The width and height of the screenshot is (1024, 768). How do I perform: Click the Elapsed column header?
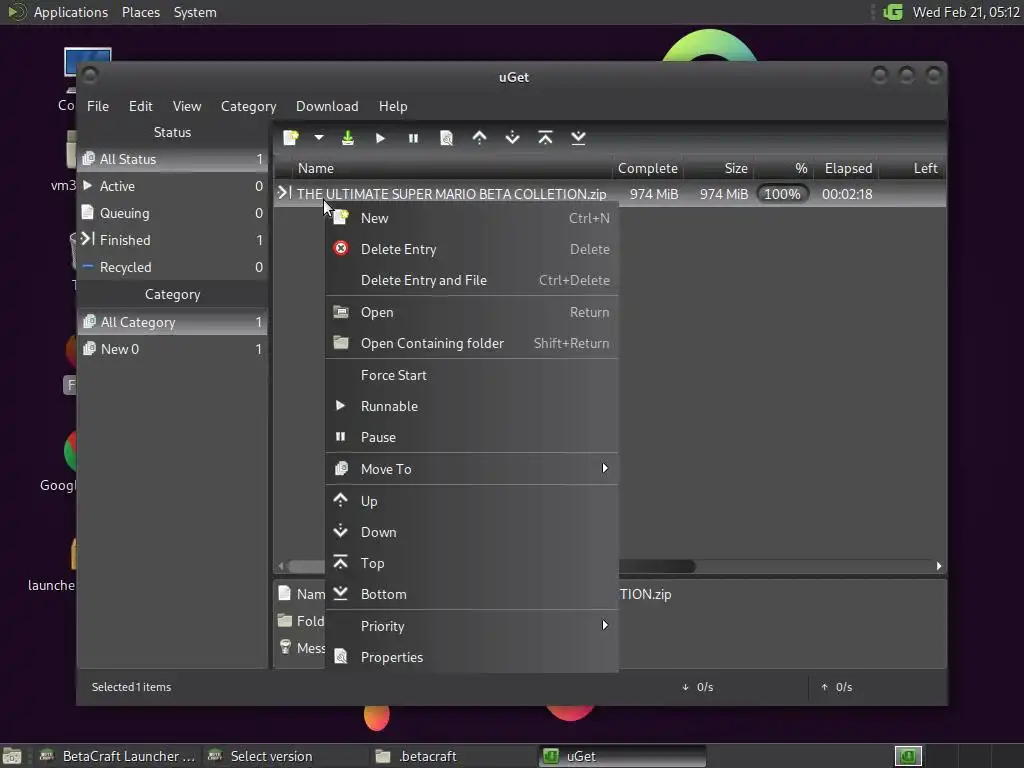[846, 168]
